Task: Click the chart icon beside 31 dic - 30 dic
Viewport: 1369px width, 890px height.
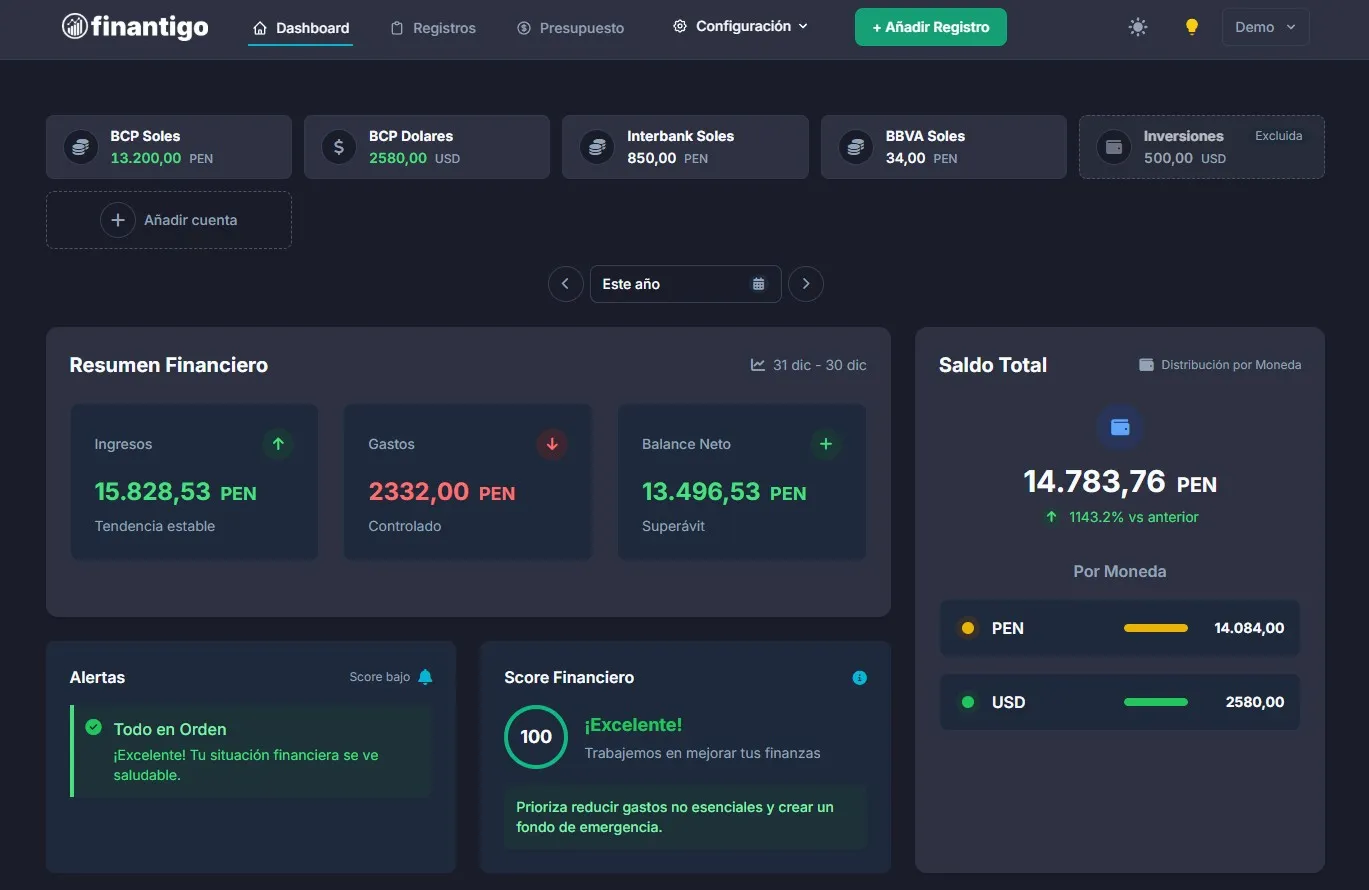Action: 757,364
